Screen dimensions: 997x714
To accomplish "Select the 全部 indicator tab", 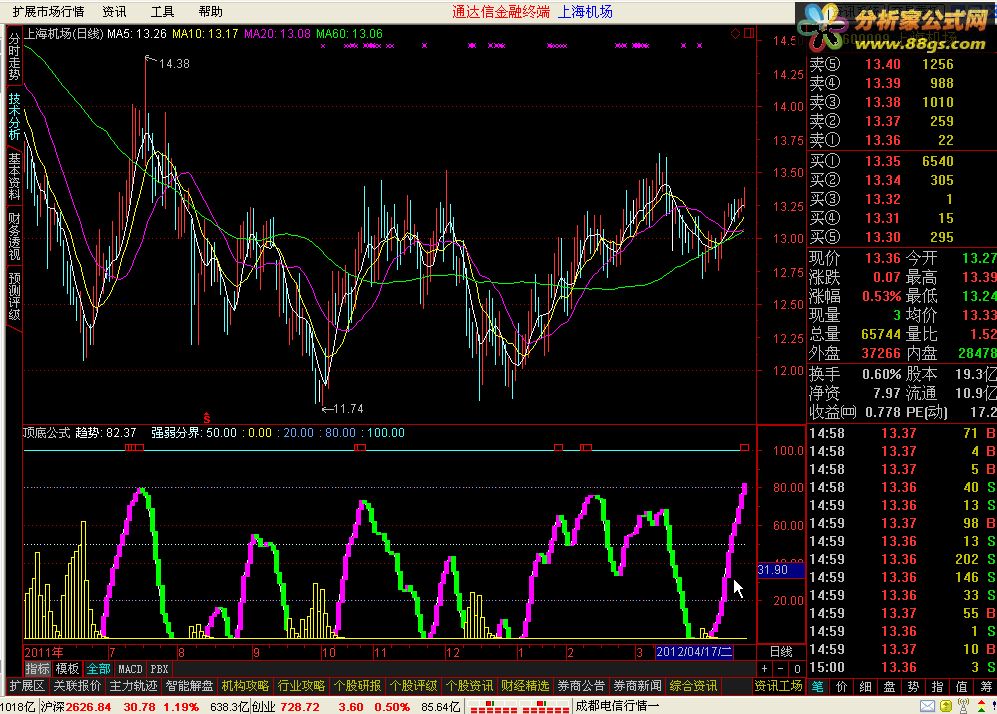I will point(99,669).
